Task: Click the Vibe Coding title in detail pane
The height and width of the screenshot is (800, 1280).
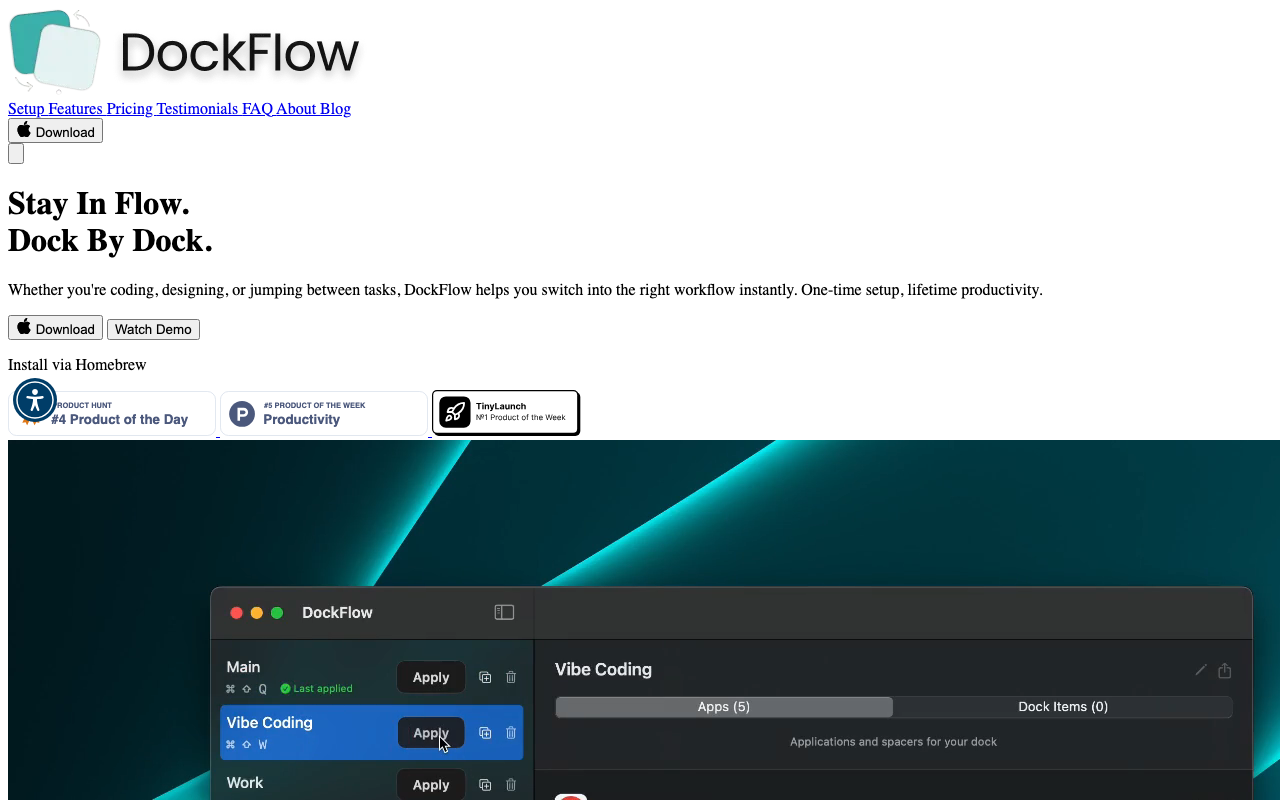Action: (603, 670)
